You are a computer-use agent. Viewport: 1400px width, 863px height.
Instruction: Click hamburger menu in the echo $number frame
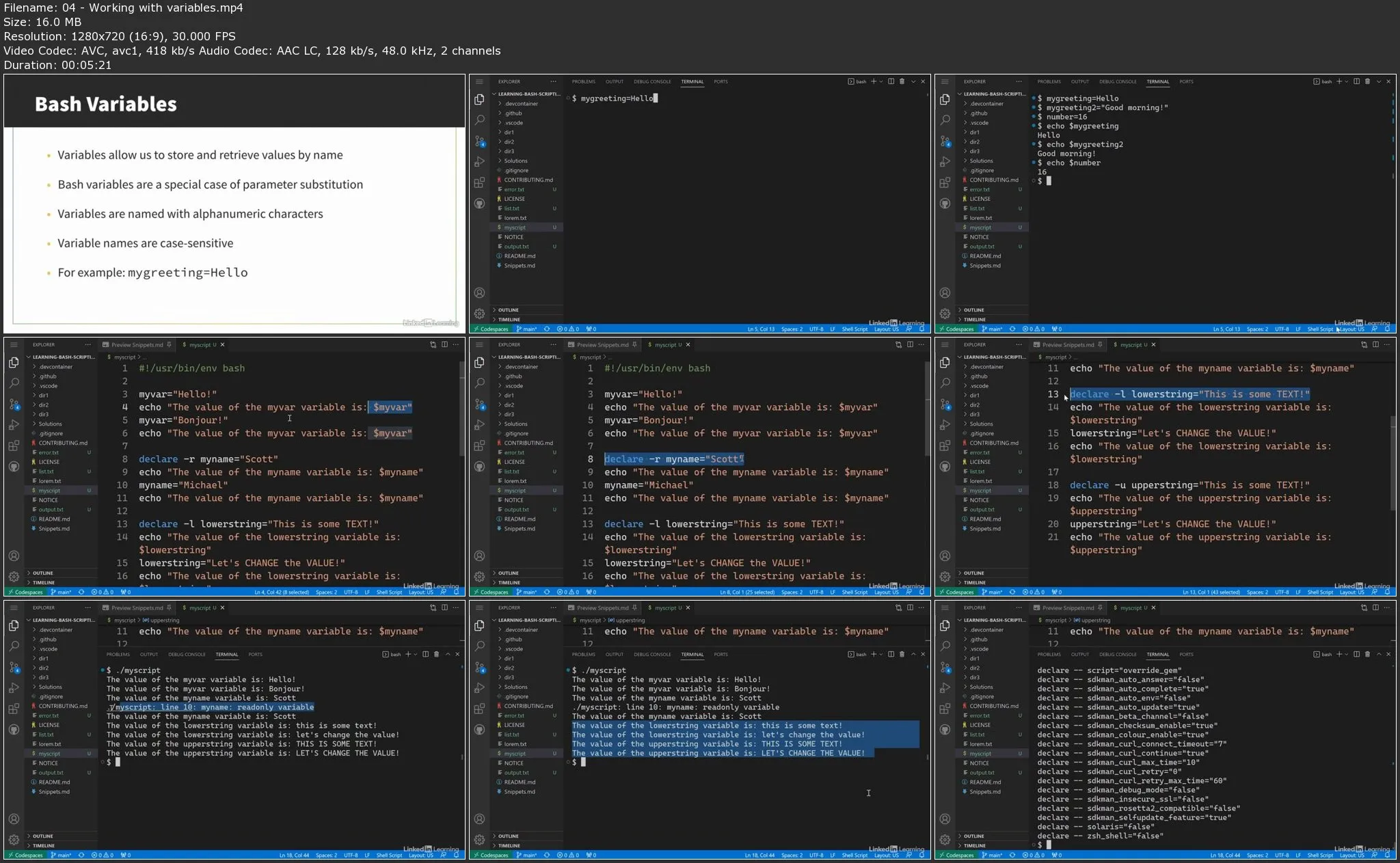point(945,81)
